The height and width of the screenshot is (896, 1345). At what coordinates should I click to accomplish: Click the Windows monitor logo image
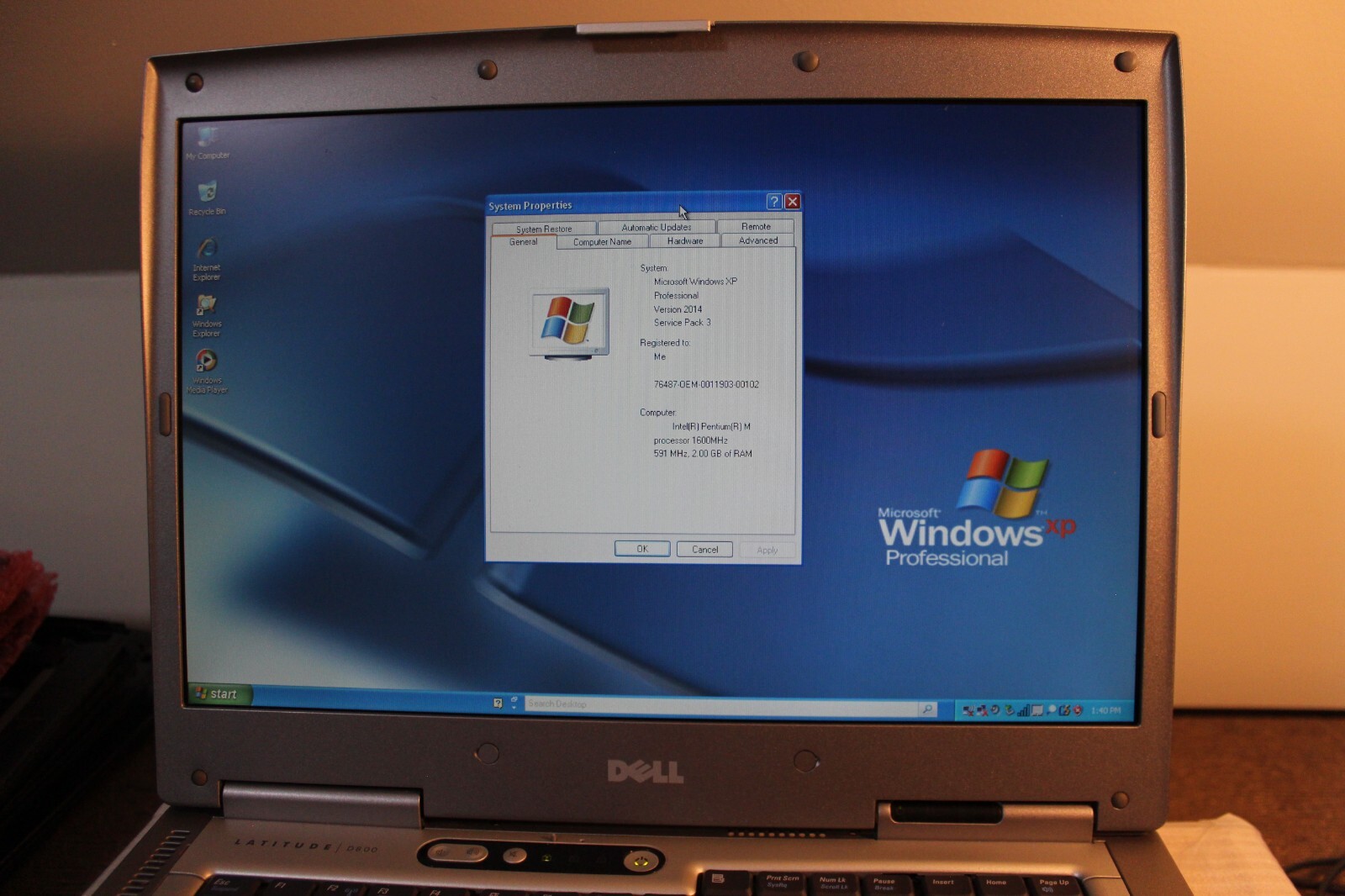click(570, 324)
